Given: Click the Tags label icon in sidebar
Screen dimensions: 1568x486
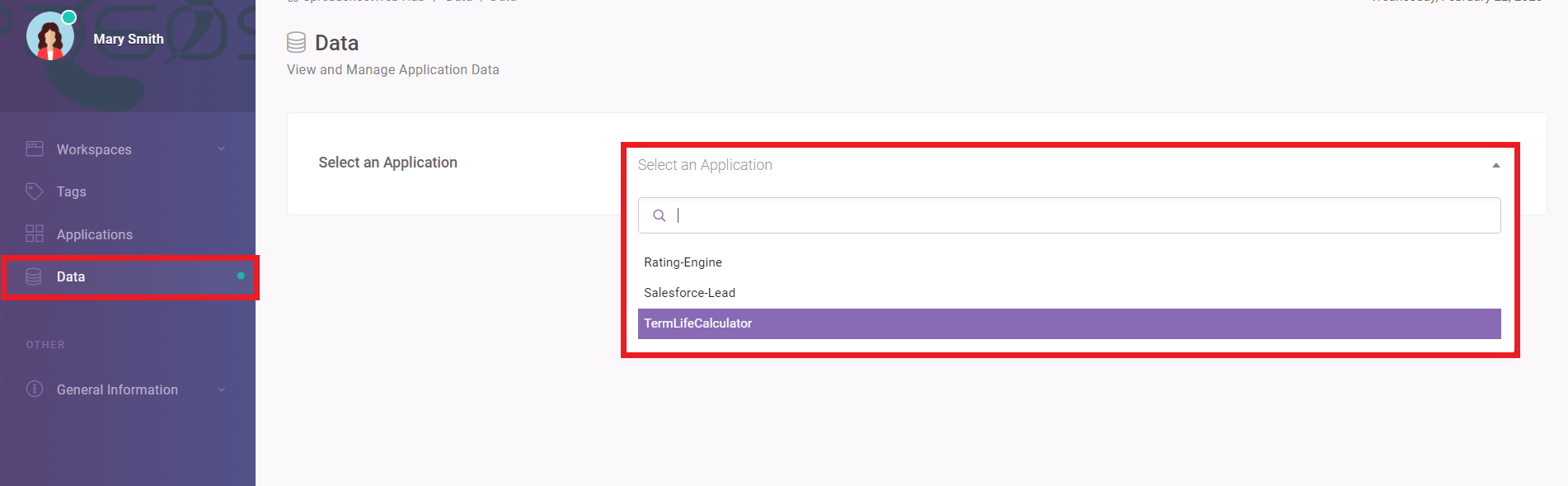Looking at the screenshot, I should point(34,191).
